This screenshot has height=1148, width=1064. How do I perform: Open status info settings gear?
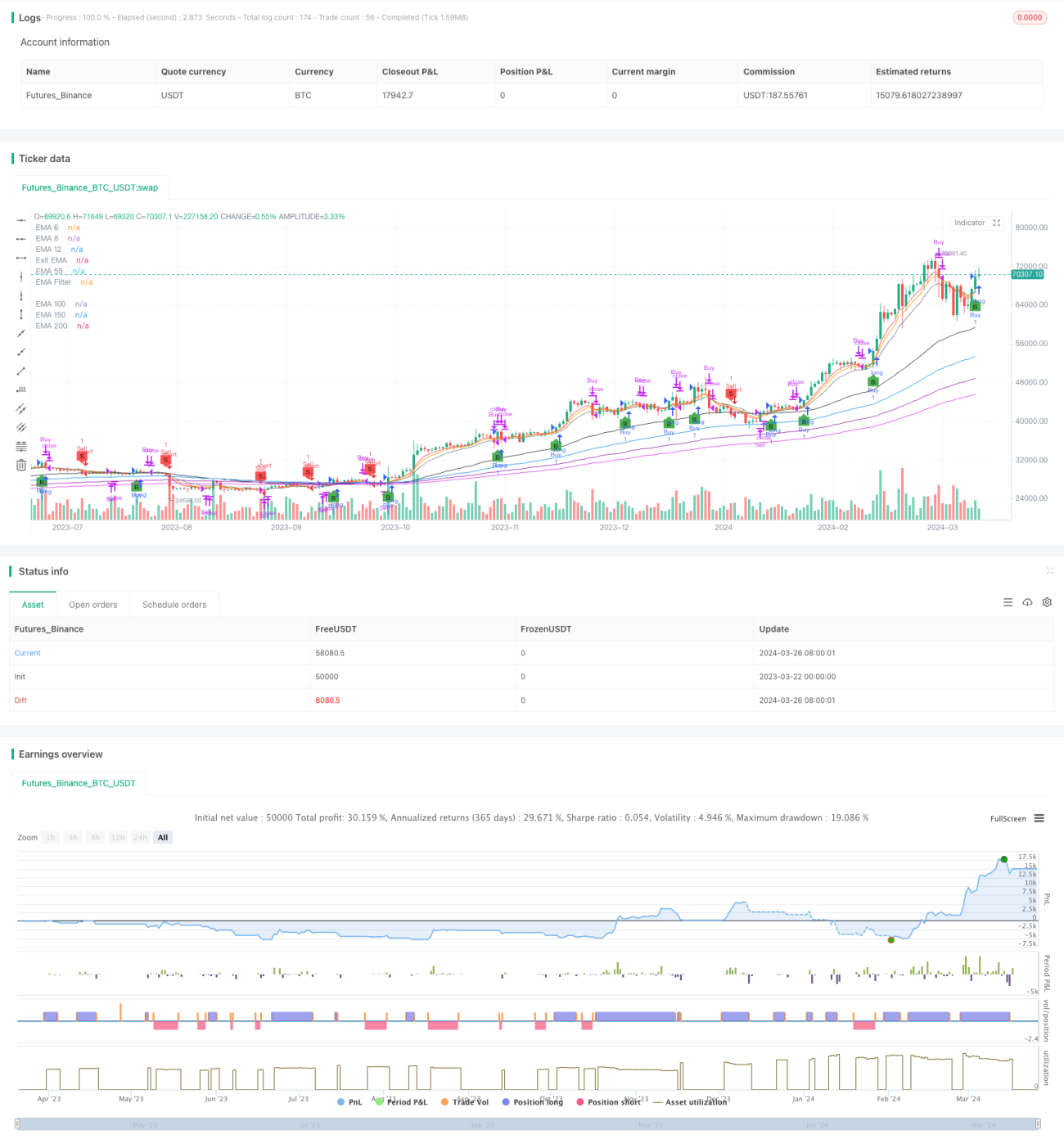click(x=1047, y=602)
